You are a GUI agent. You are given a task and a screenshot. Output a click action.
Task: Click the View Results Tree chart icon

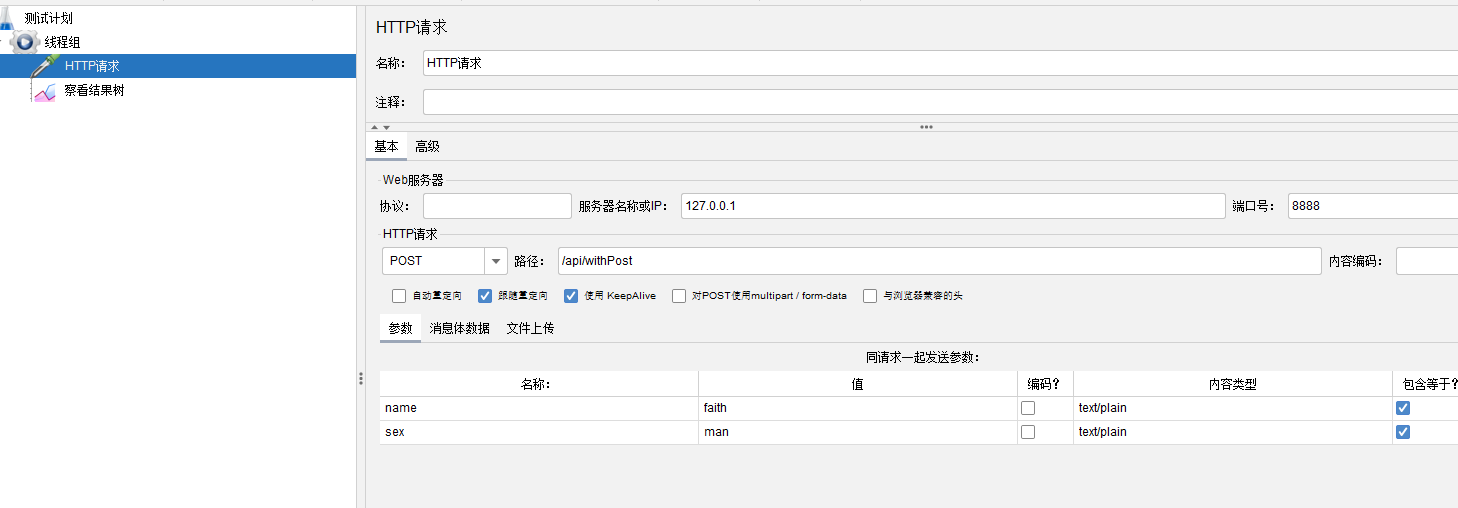click(46, 91)
